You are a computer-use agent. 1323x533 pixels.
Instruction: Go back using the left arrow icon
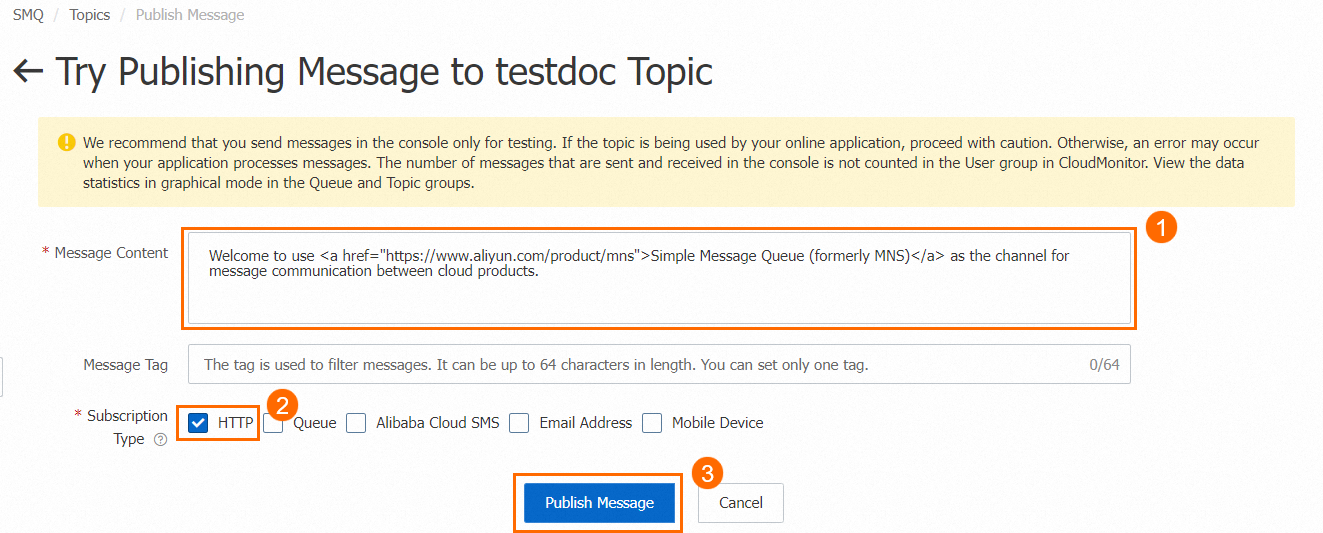tap(28, 71)
